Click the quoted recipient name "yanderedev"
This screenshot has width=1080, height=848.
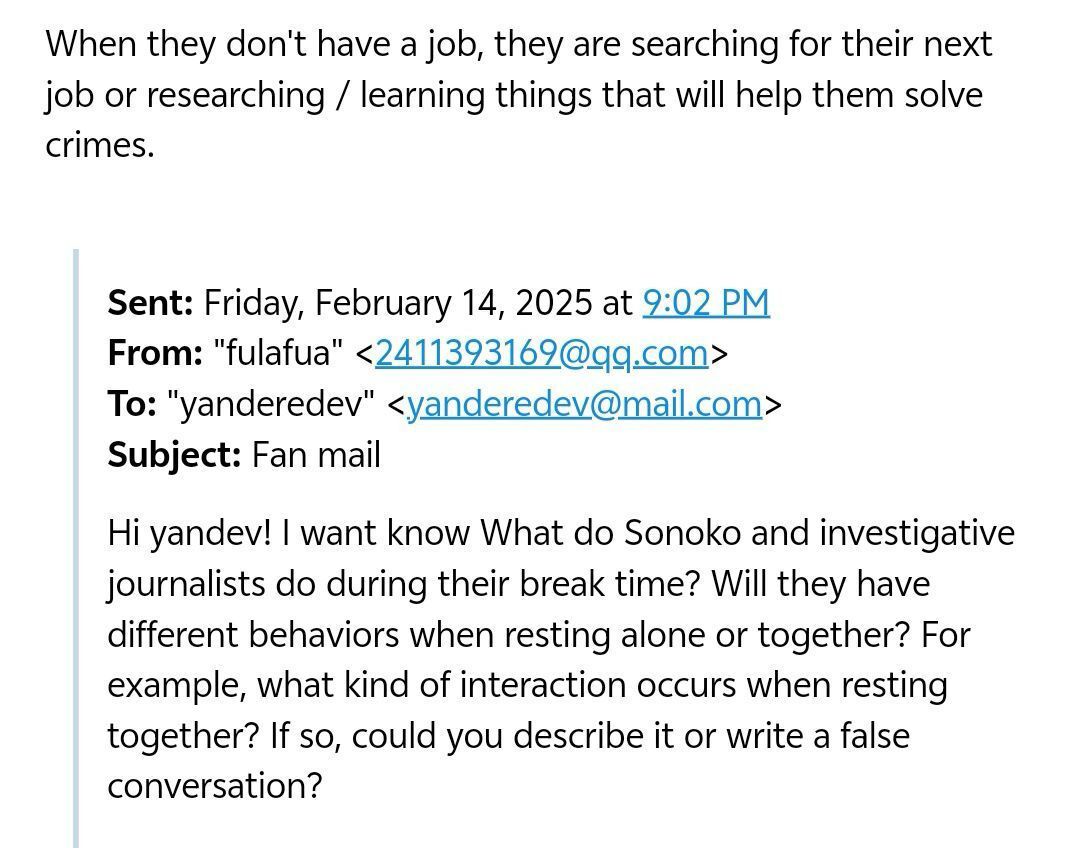coord(271,404)
